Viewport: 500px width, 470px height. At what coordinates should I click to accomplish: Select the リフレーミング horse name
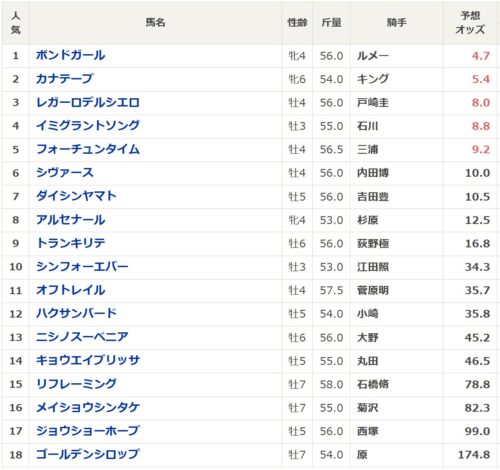pos(76,384)
